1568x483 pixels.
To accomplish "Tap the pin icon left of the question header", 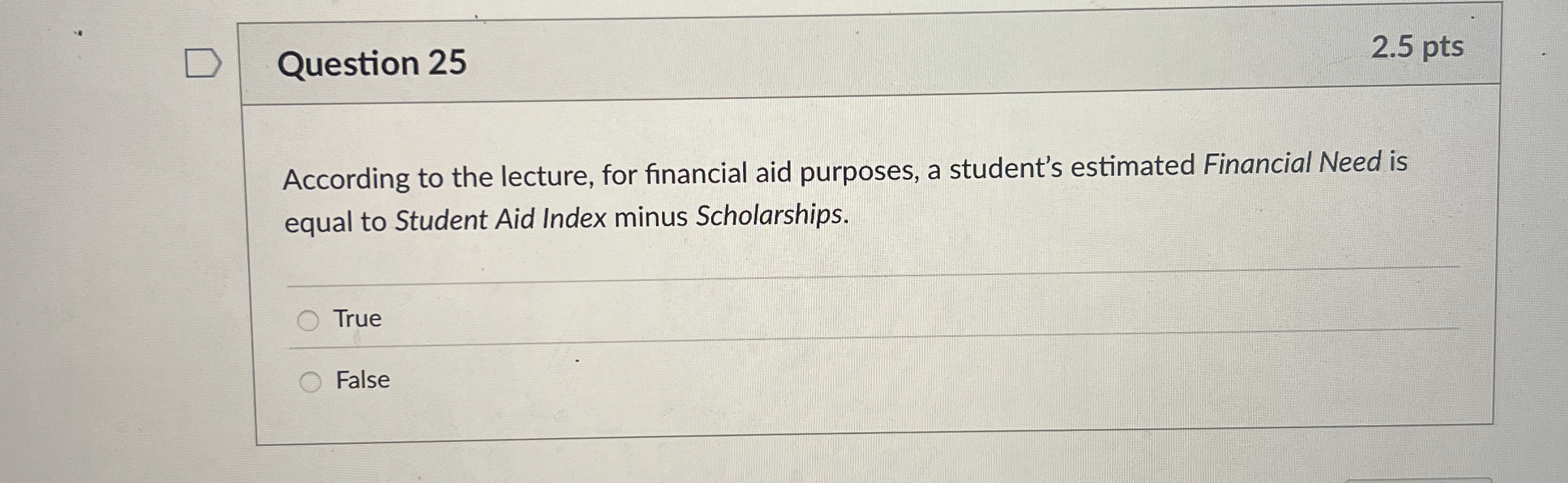I will point(202,62).
